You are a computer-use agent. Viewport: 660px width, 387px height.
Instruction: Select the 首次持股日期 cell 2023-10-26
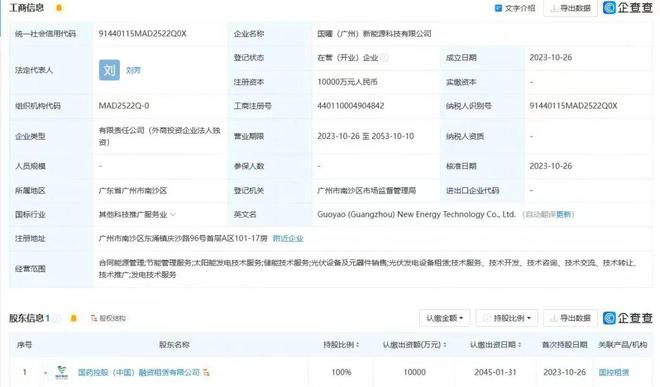point(564,372)
